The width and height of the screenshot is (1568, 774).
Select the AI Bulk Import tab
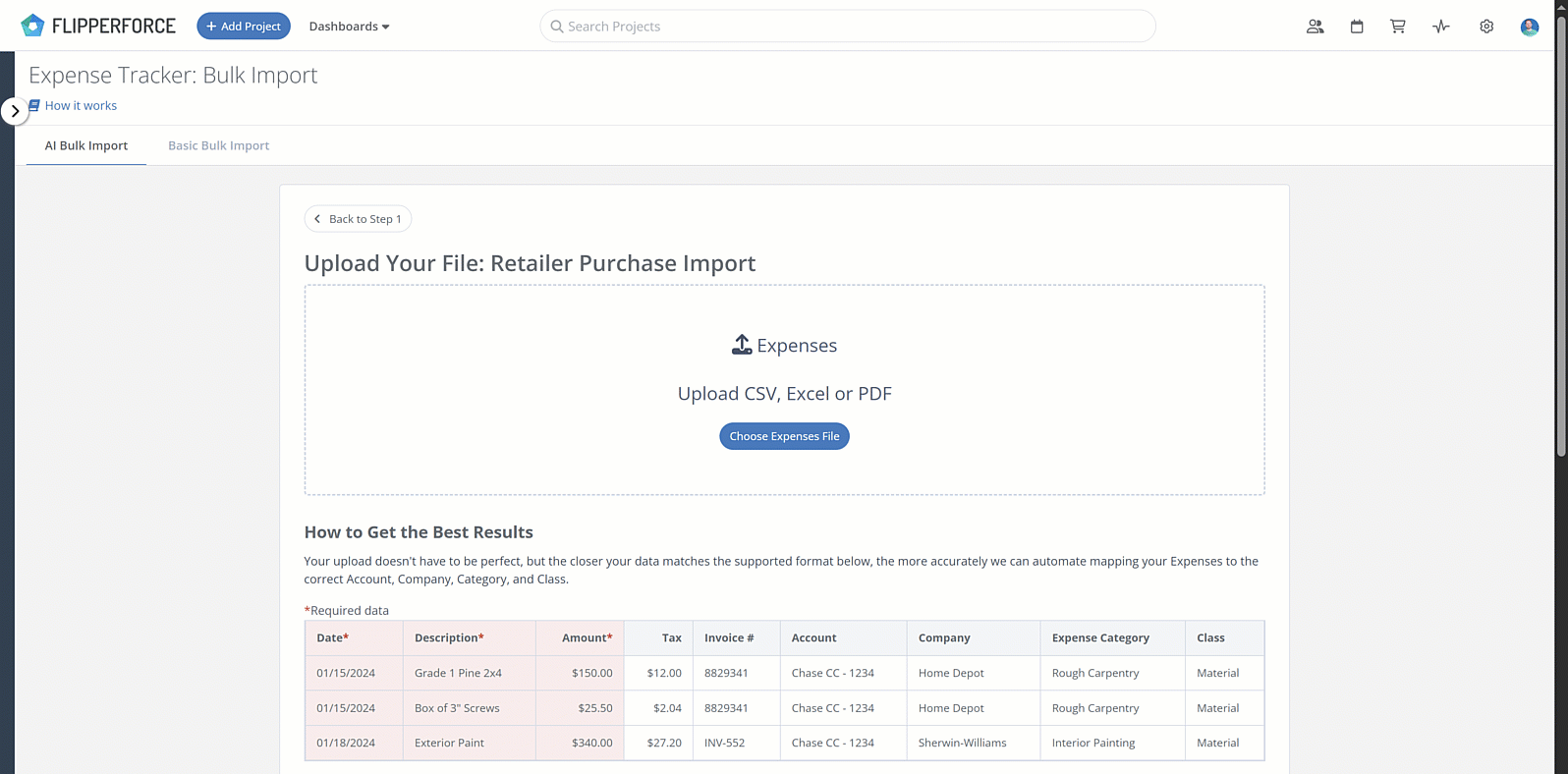(x=86, y=145)
